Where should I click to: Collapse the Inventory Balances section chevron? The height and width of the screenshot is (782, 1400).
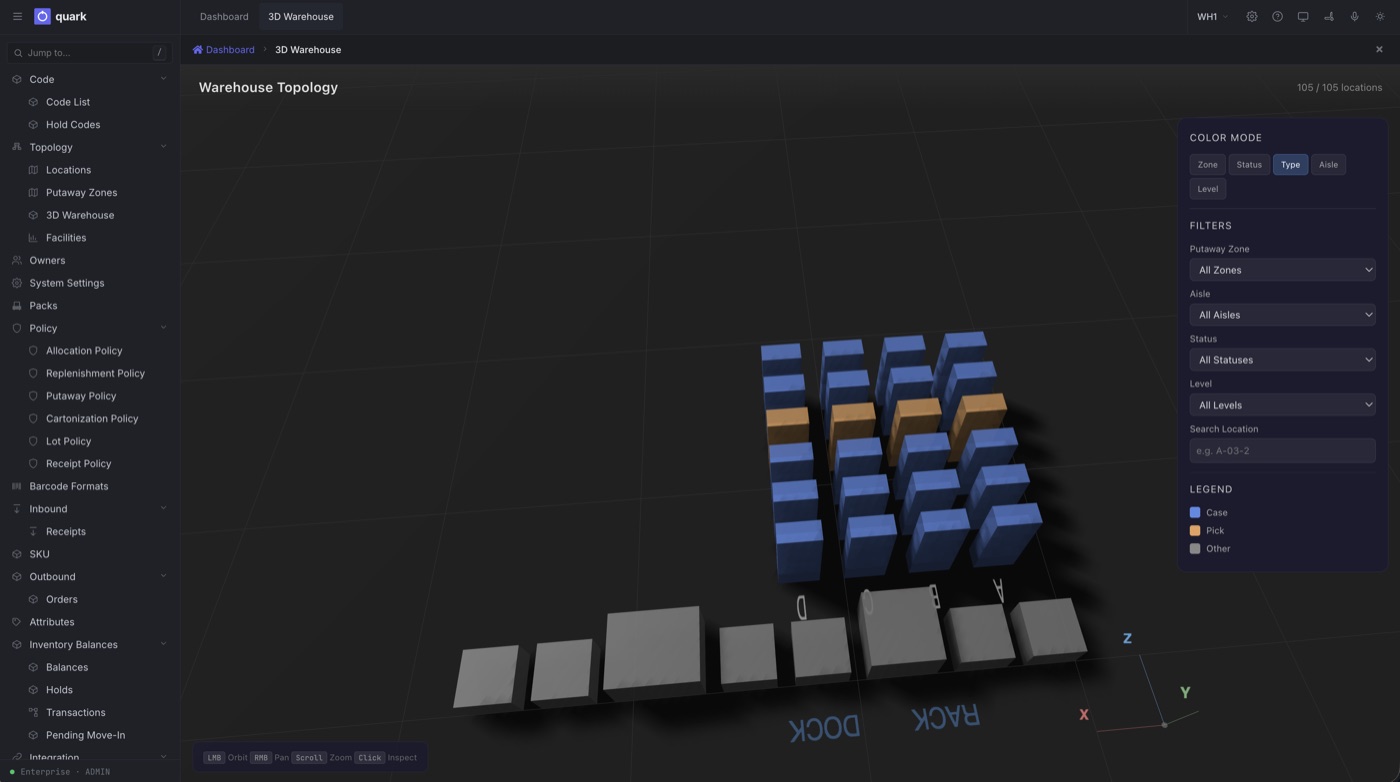[x=163, y=645]
